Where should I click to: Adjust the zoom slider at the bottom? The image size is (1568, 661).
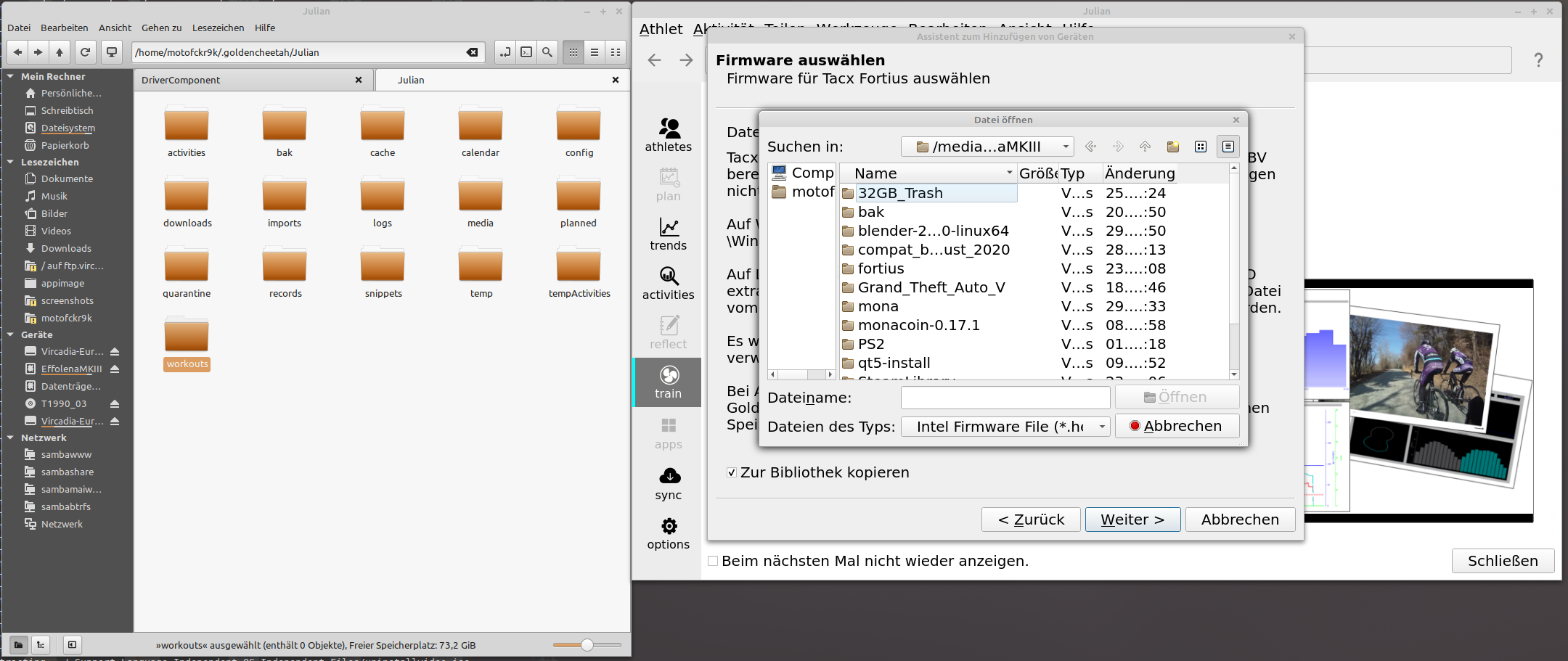(586, 644)
